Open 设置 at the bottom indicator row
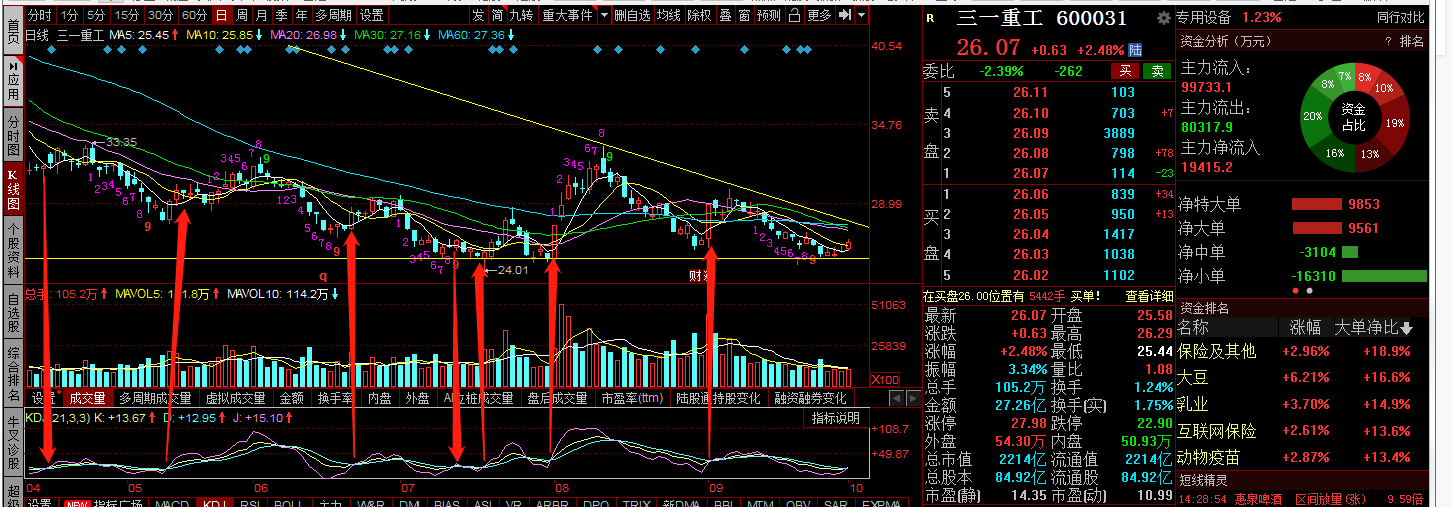This screenshot has width=1452, height=507. (x=39, y=503)
